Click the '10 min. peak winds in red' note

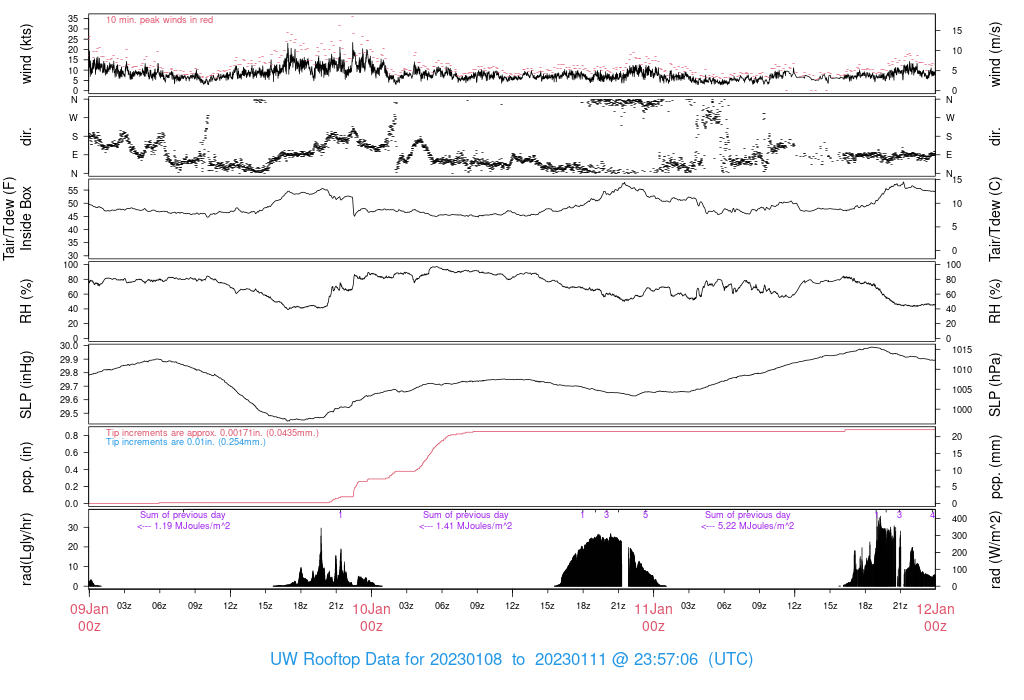pos(159,20)
